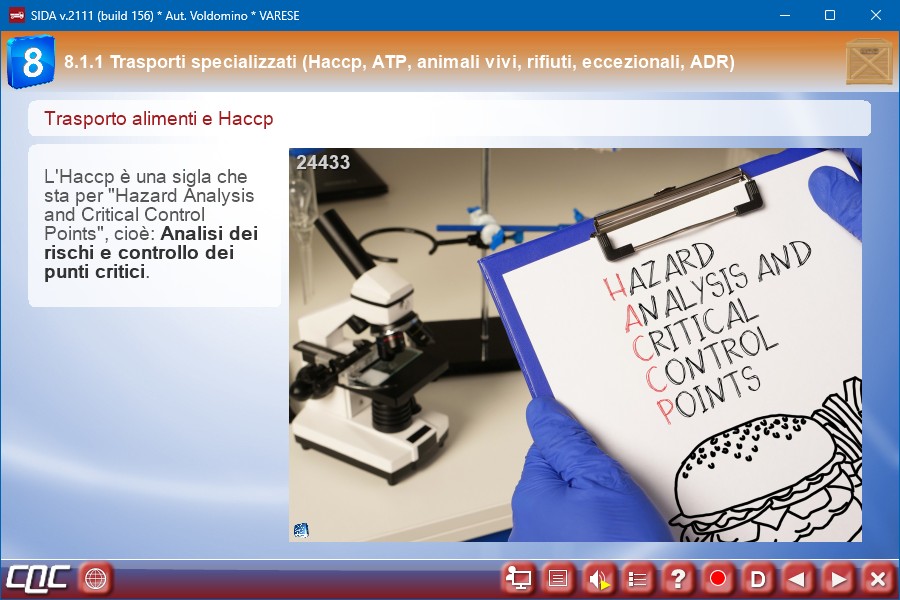Click the blue chapter 8 badge
The height and width of the screenshot is (600, 900).
[31, 62]
